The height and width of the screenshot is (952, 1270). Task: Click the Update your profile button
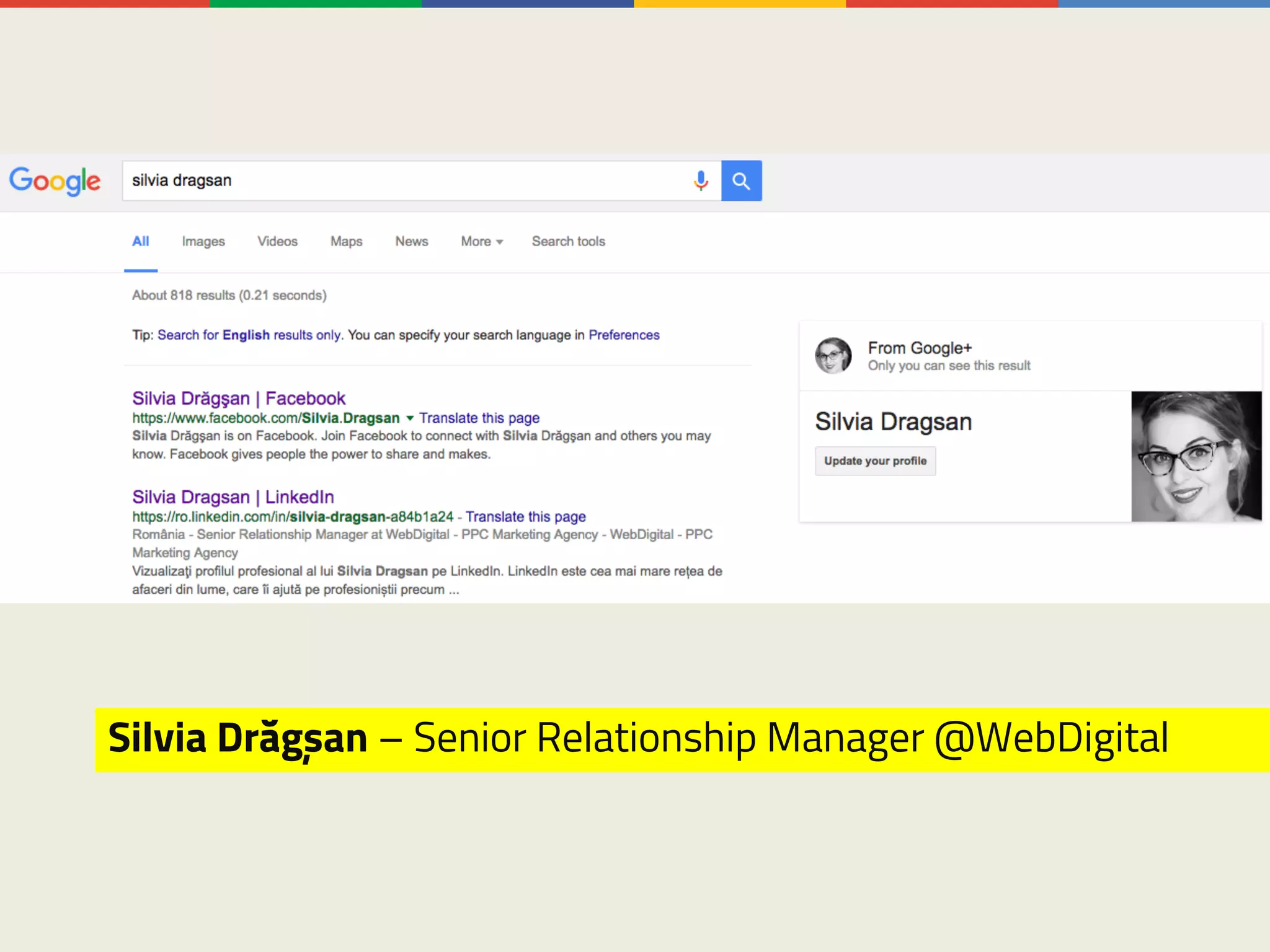click(875, 461)
